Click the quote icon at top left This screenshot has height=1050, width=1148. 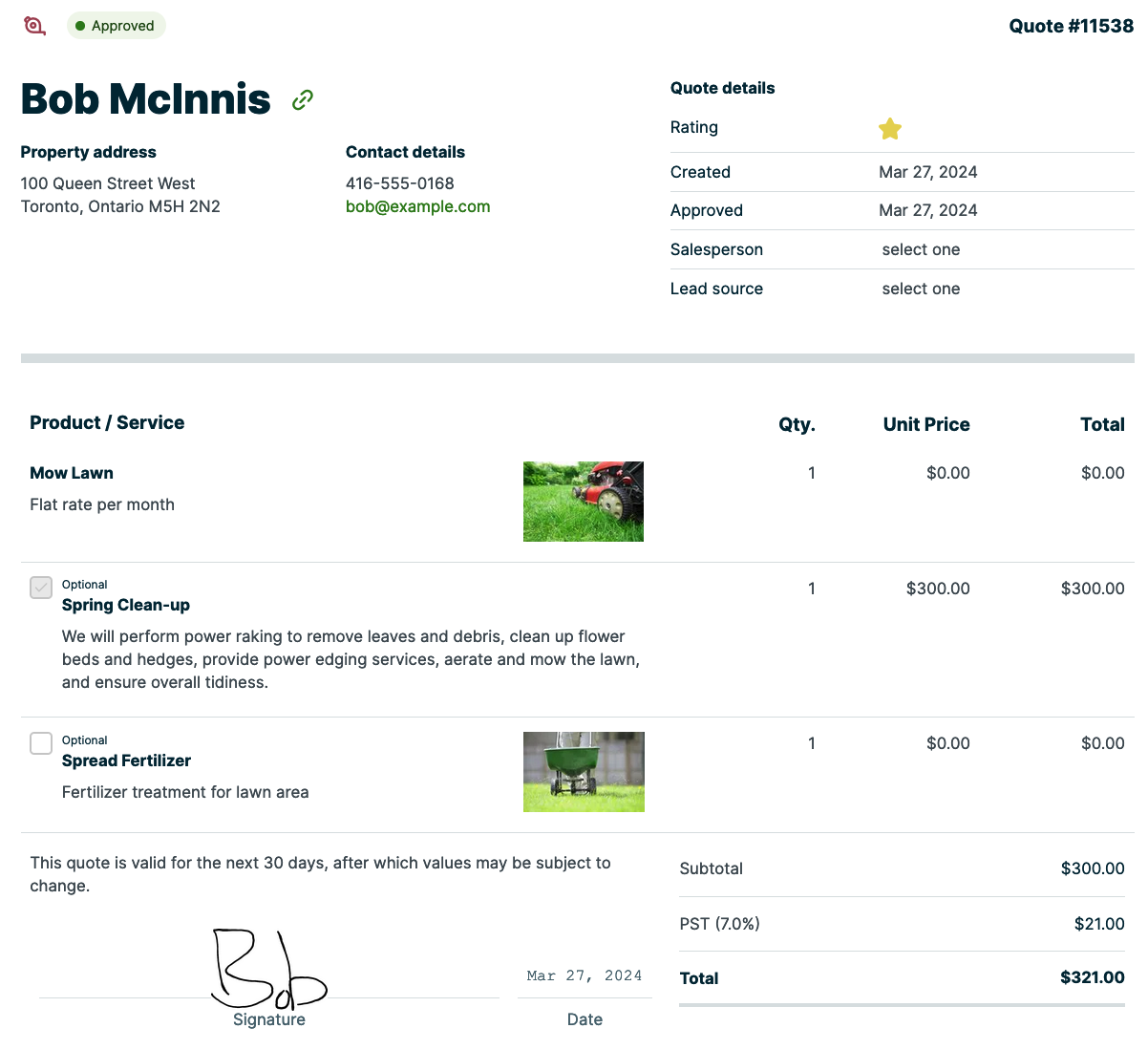pyautogui.click(x=34, y=26)
